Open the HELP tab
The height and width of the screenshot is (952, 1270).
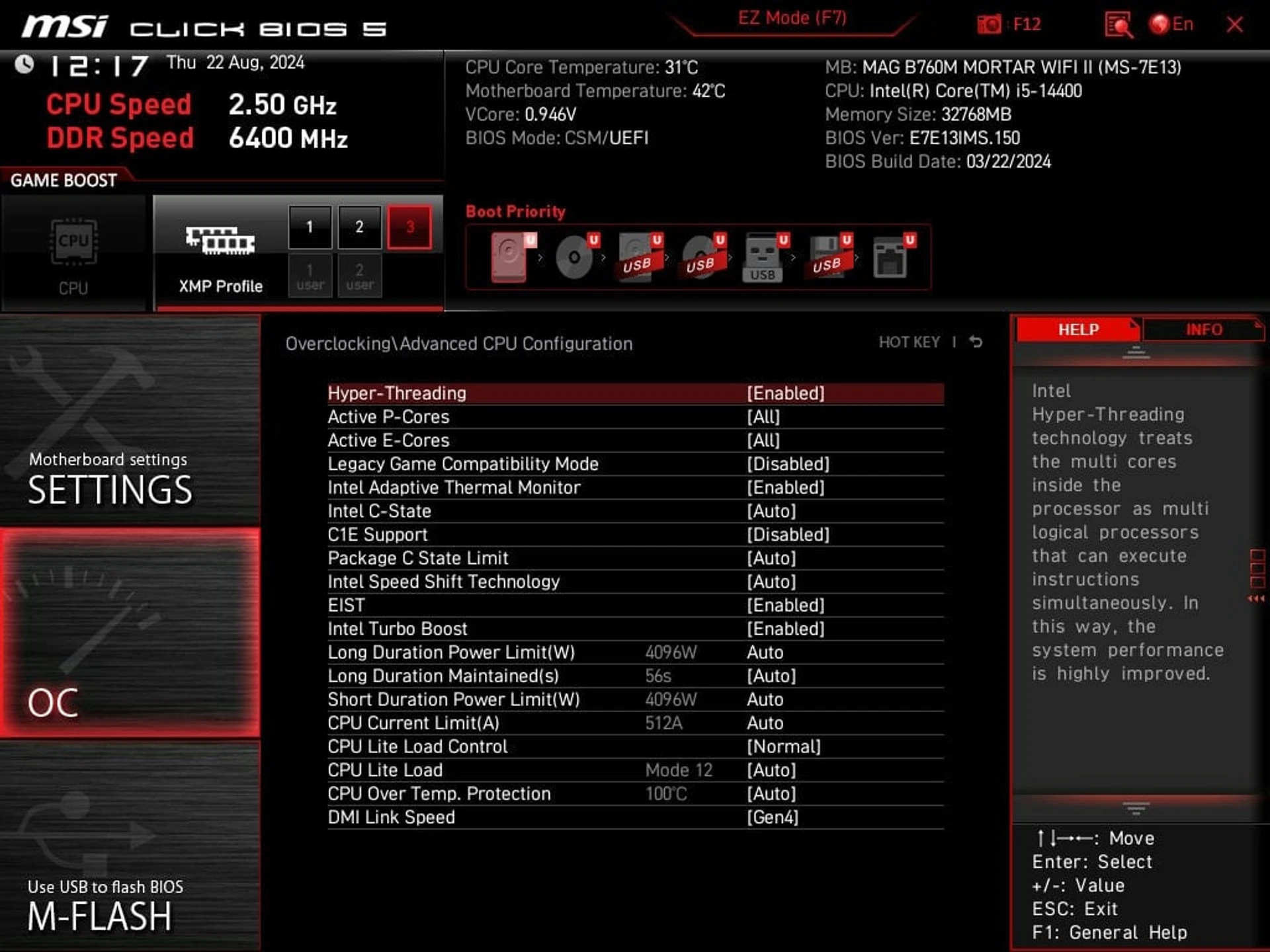(x=1078, y=329)
